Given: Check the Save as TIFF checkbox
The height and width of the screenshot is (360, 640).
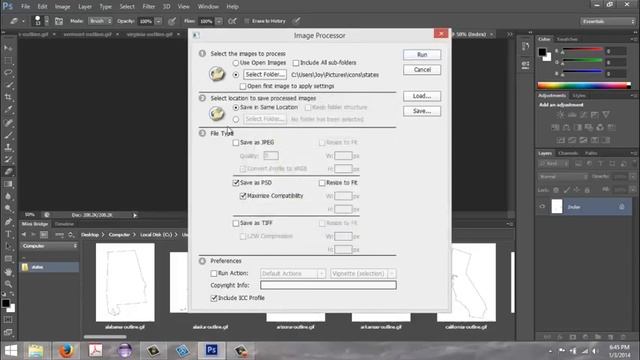Looking at the screenshot, I should [x=236, y=223].
